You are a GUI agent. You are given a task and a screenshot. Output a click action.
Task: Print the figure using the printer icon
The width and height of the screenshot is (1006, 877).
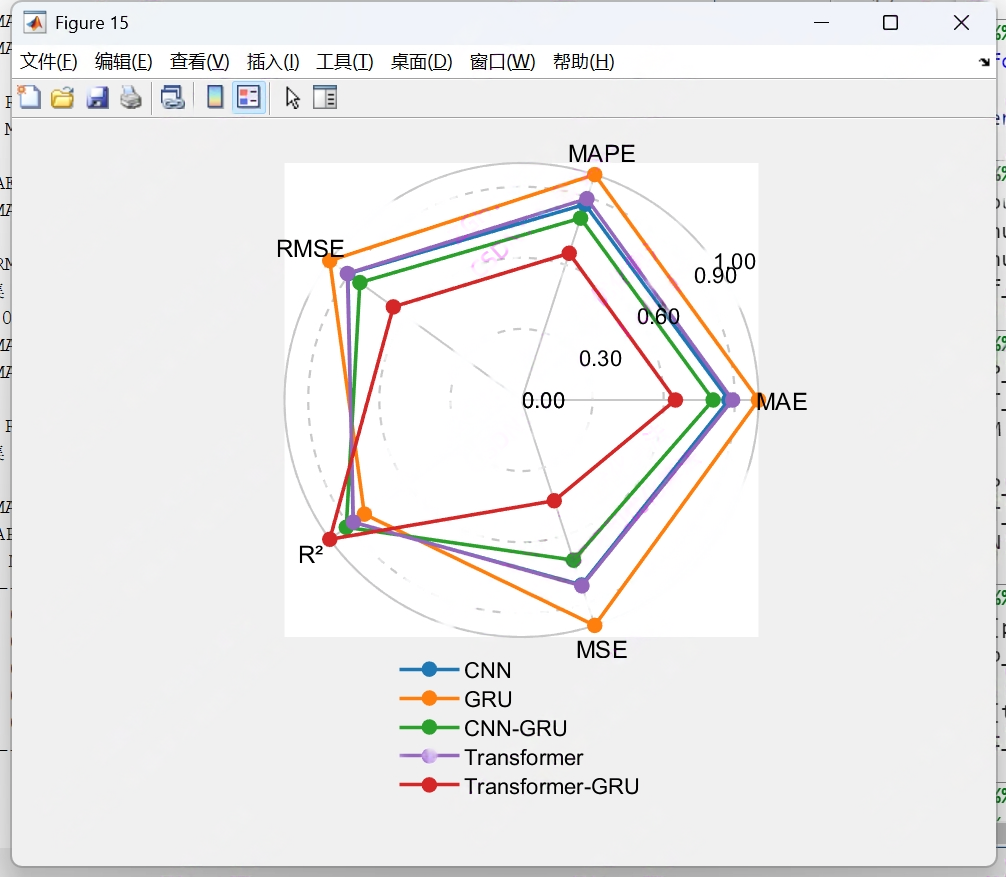130,97
